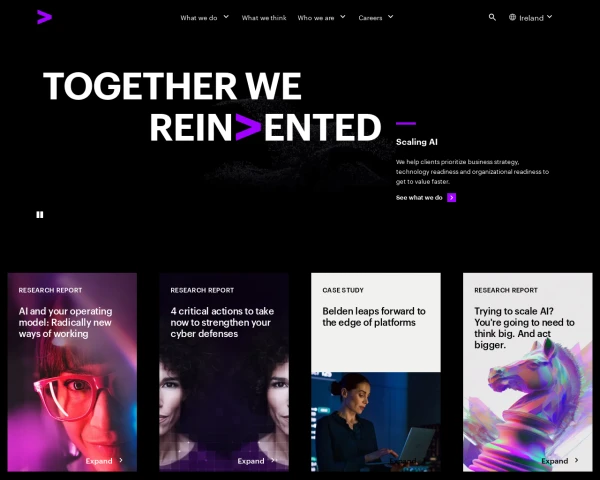This screenshot has width=600, height=480.
Task: Expand the Careers menu chevron
Action: click(x=390, y=17)
